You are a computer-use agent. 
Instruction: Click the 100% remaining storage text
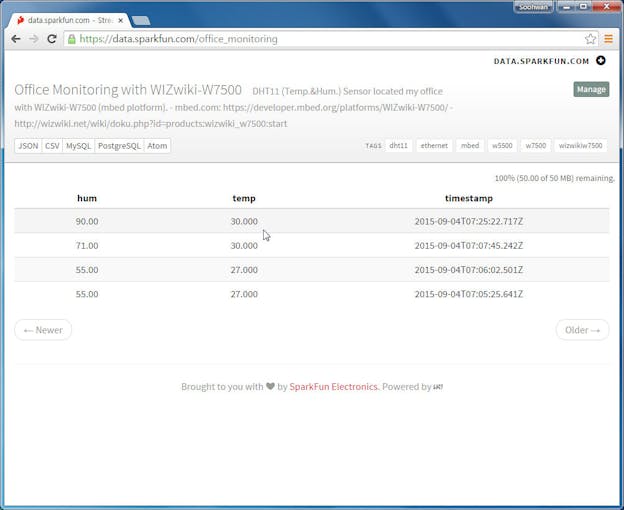(554, 178)
